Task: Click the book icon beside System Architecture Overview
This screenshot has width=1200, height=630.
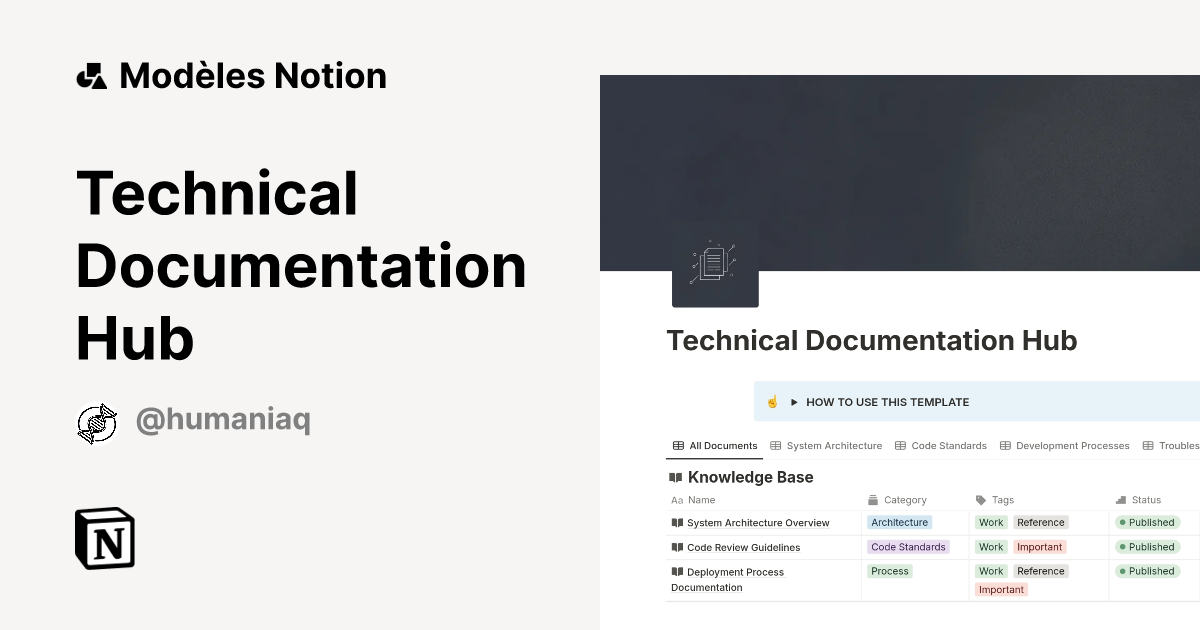Action: tap(677, 522)
